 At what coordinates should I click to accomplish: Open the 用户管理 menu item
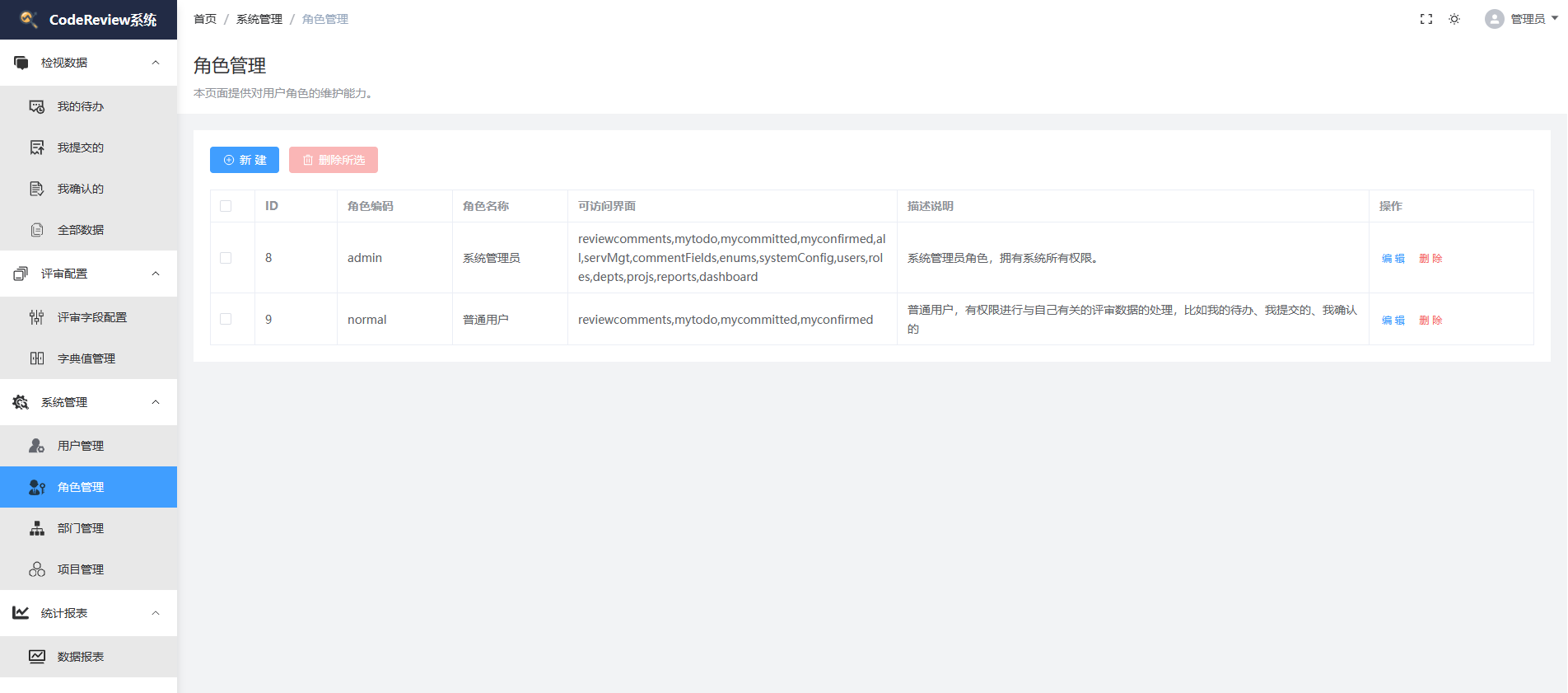pos(81,446)
